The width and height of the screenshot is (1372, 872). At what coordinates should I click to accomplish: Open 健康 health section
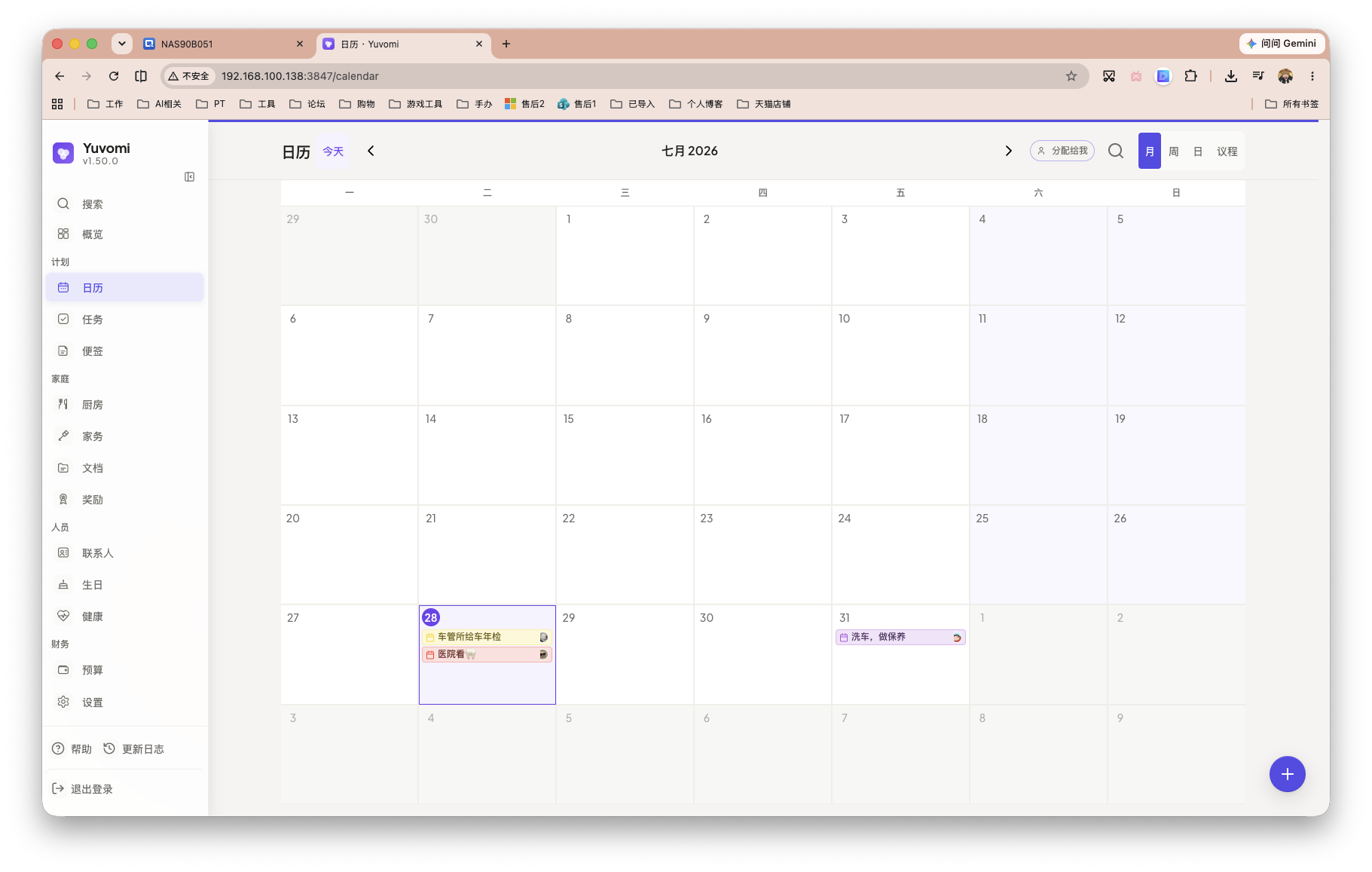125,617
